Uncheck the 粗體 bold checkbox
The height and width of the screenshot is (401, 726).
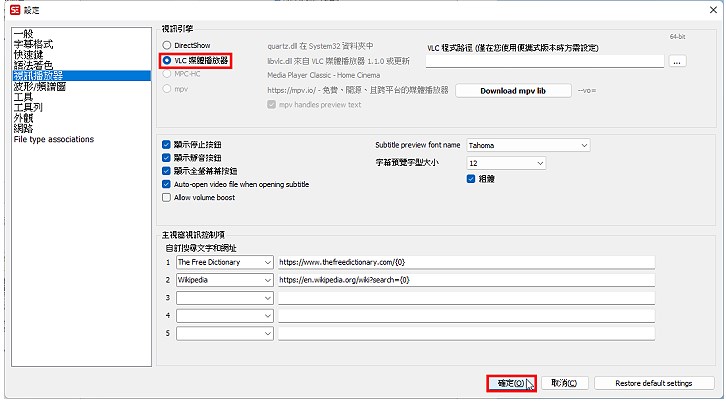(472, 179)
